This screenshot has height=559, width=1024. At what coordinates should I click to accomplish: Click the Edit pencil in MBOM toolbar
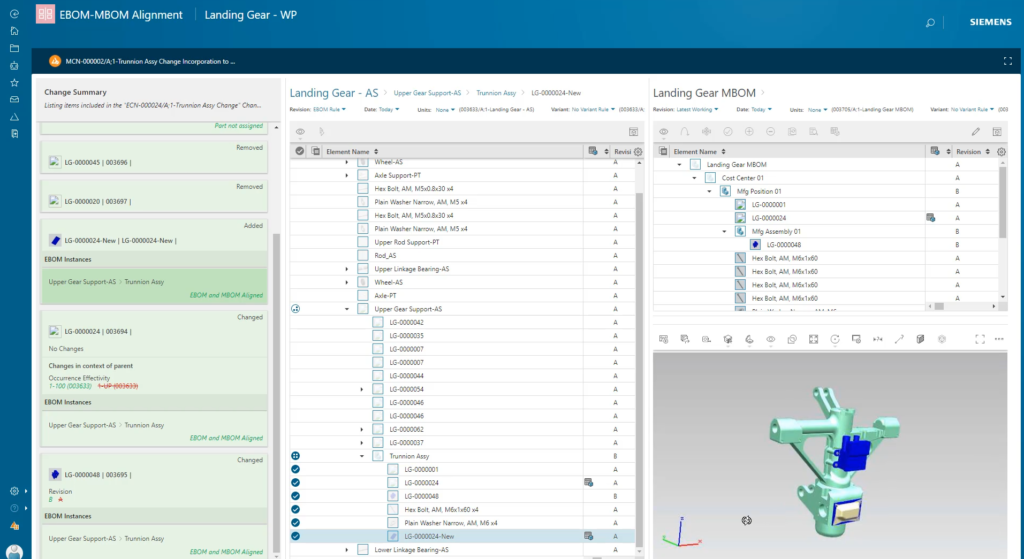point(976,131)
